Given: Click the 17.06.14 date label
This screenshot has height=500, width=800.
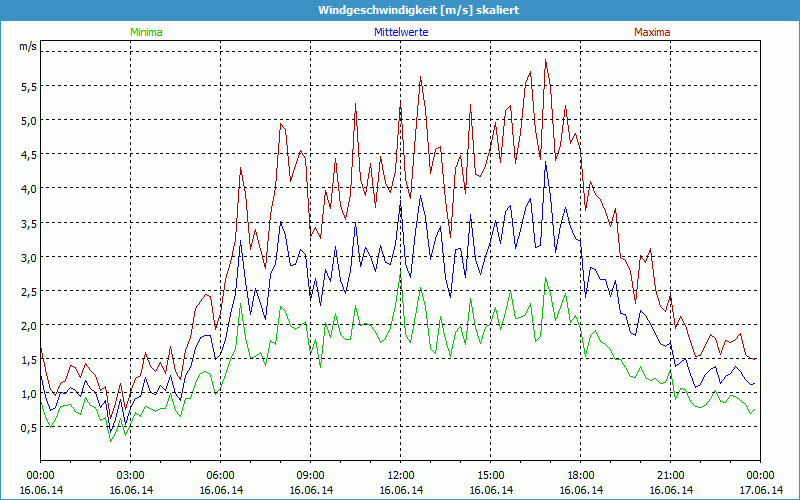Looking at the screenshot, I should coord(760,490).
